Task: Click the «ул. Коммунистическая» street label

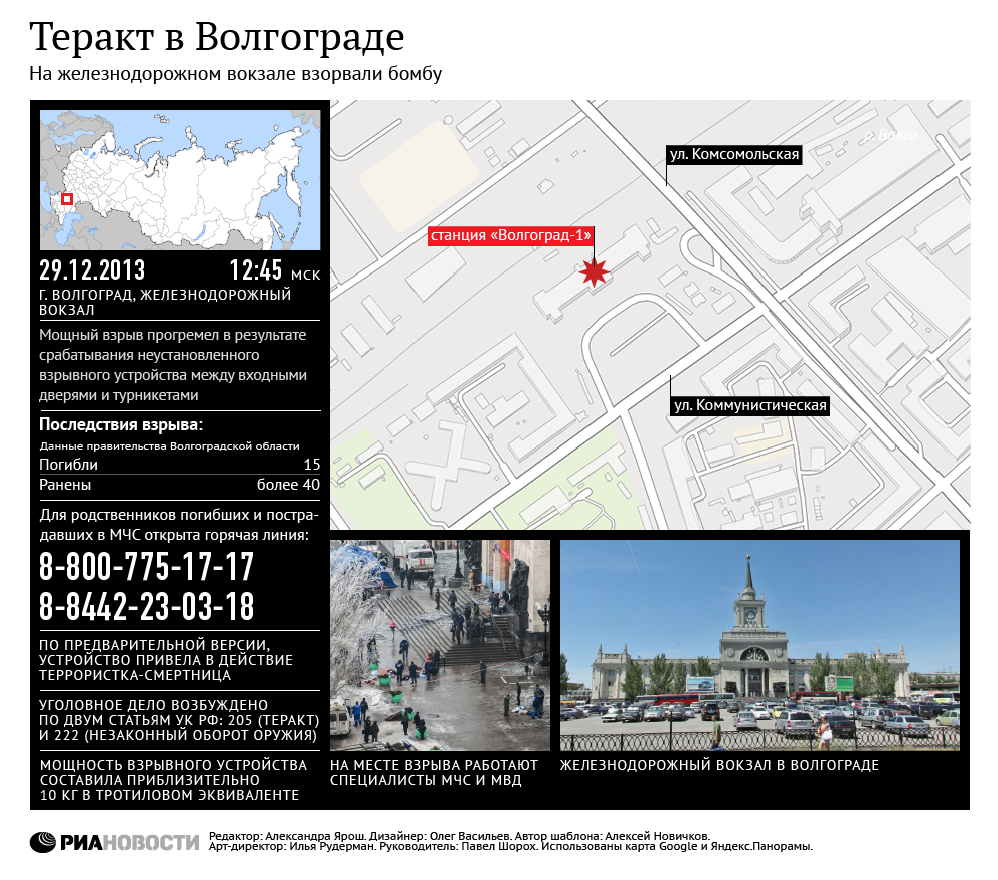Action: [x=752, y=405]
